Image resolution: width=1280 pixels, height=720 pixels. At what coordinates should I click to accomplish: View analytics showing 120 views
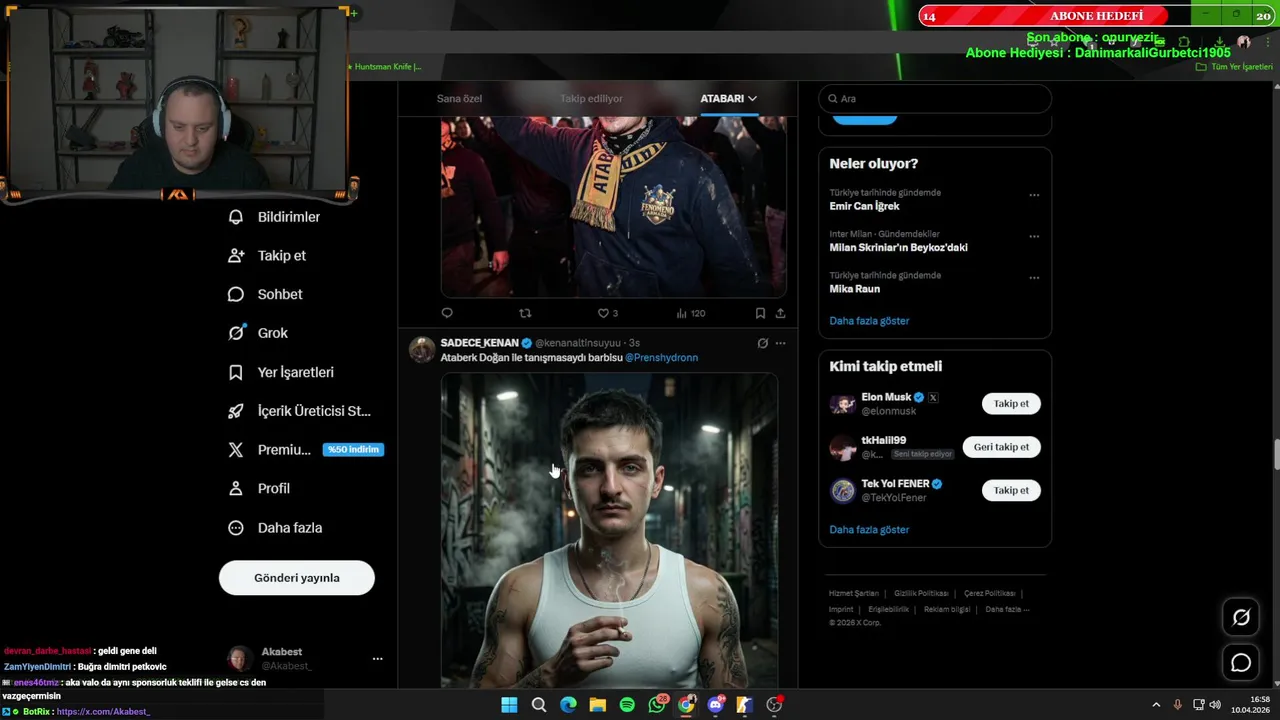(x=690, y=313)
